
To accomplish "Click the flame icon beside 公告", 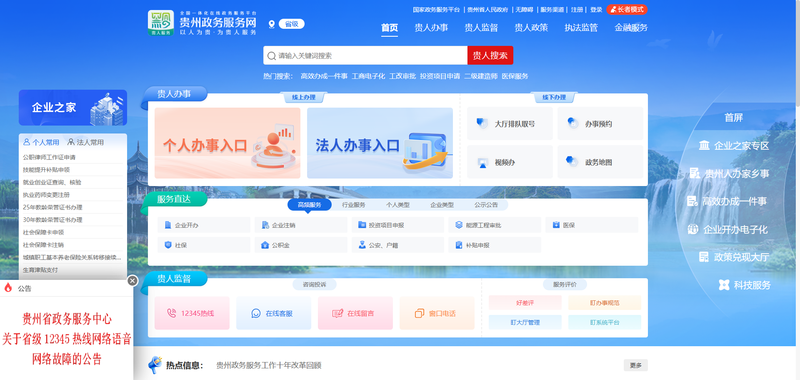I will tap(8, 288).
